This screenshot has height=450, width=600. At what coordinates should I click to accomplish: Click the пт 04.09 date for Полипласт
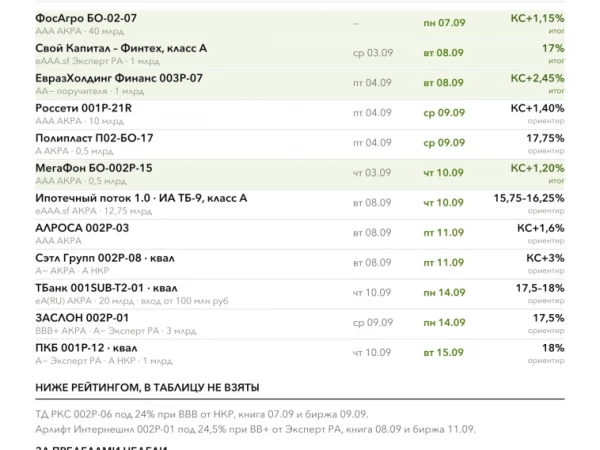pos(372,143)
